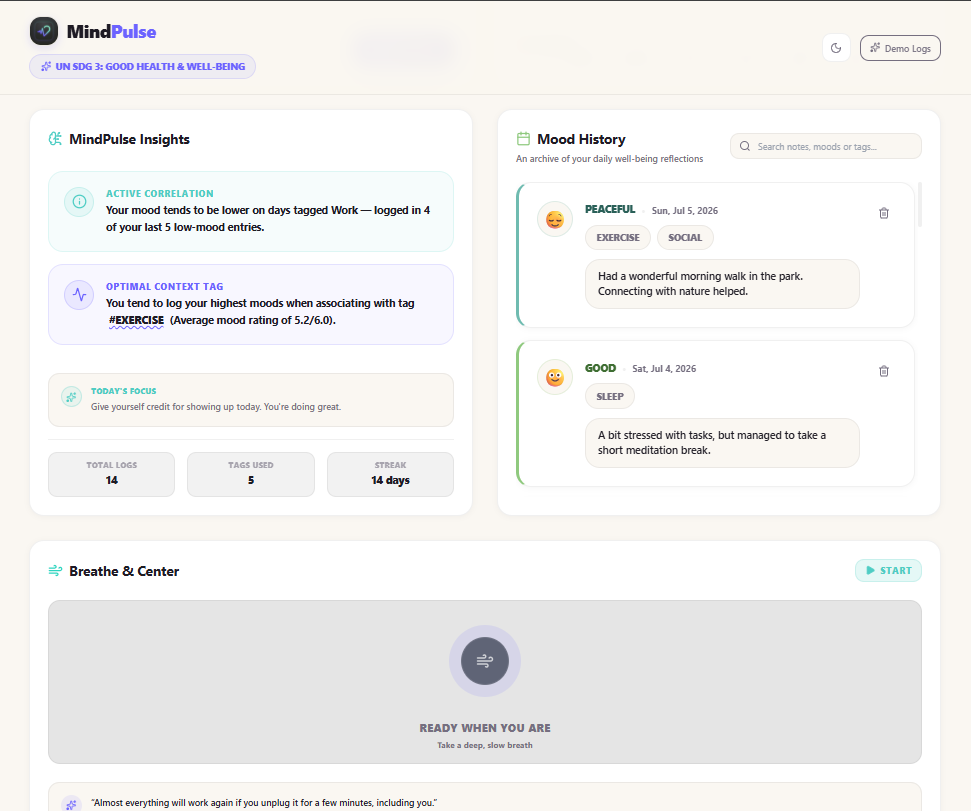Click the MindPulse Insights brain icon
971x811 pixels.
coord(55,139)
